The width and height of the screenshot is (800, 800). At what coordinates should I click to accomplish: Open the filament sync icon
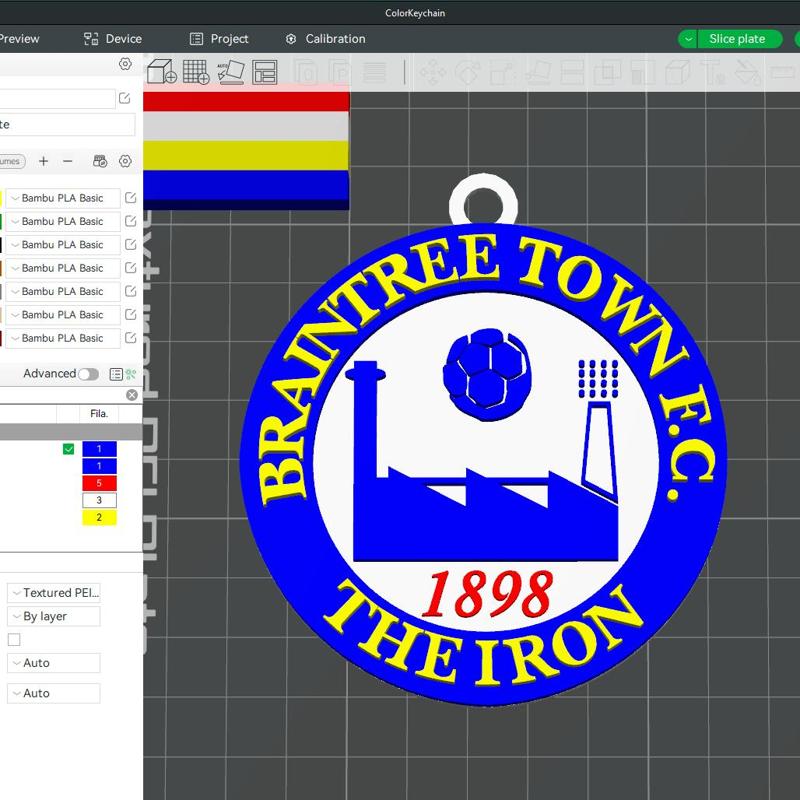point(100,161)
